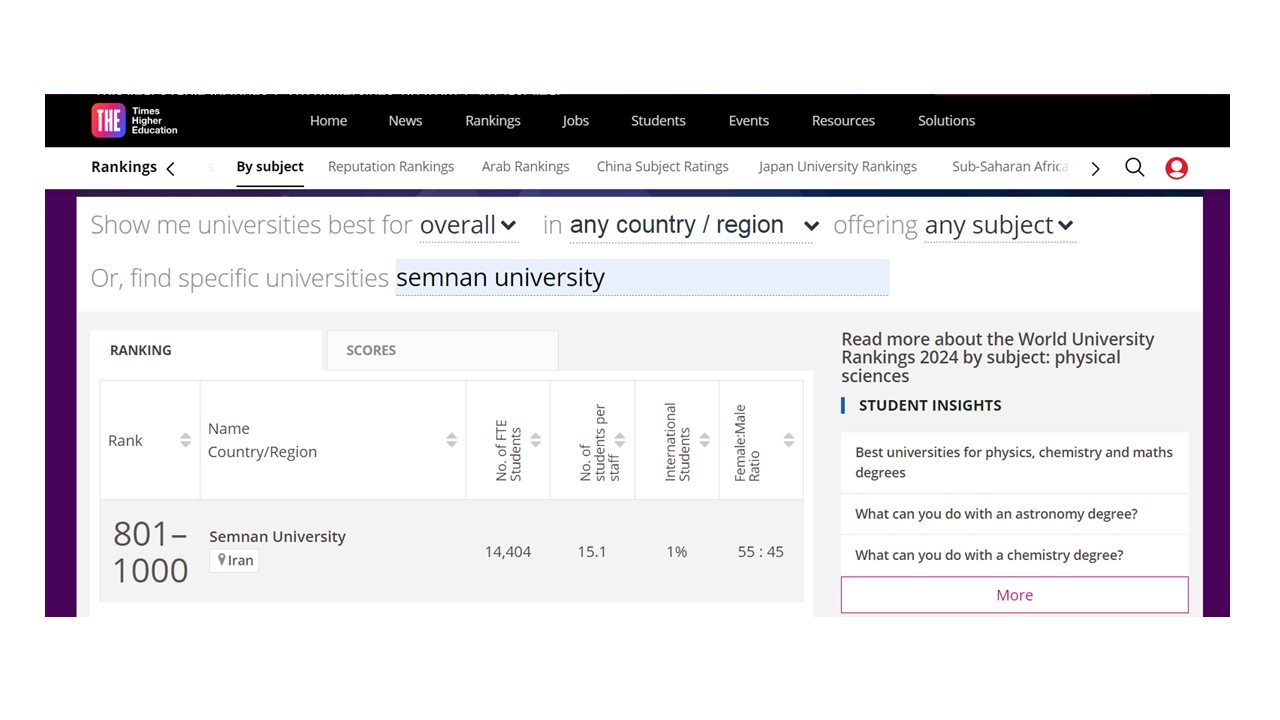Go to Japan University Rankings
1280x720 pixels.
[837, 167]
